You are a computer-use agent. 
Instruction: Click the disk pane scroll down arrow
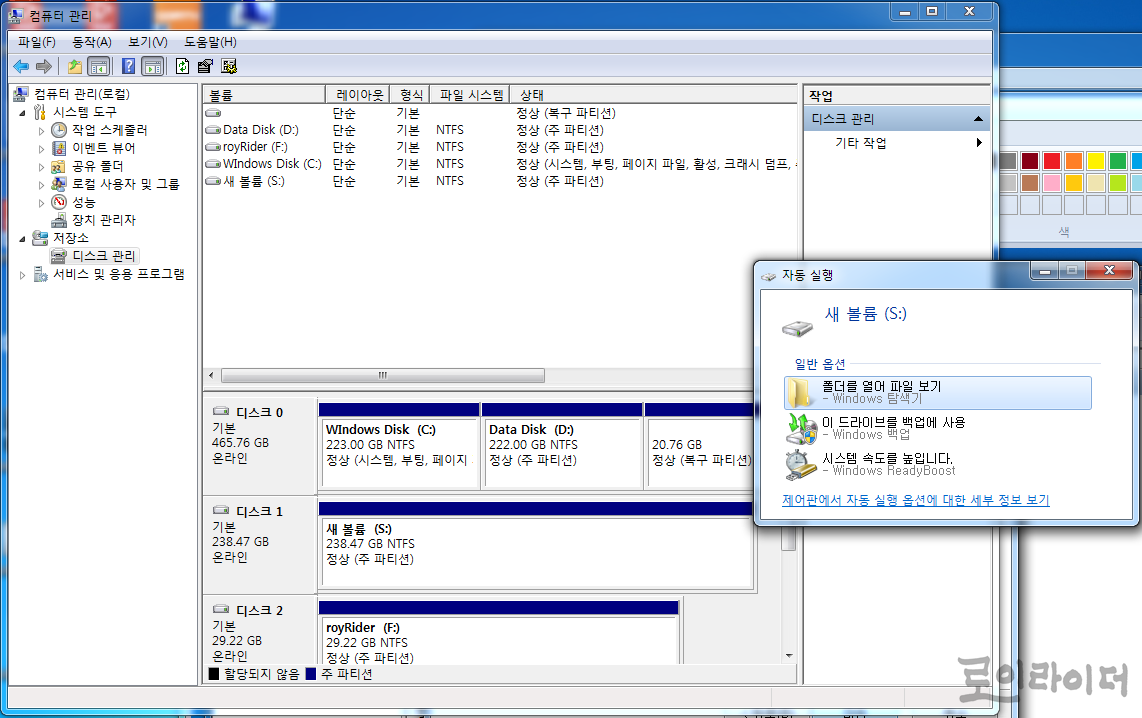(x=789, y=655)
